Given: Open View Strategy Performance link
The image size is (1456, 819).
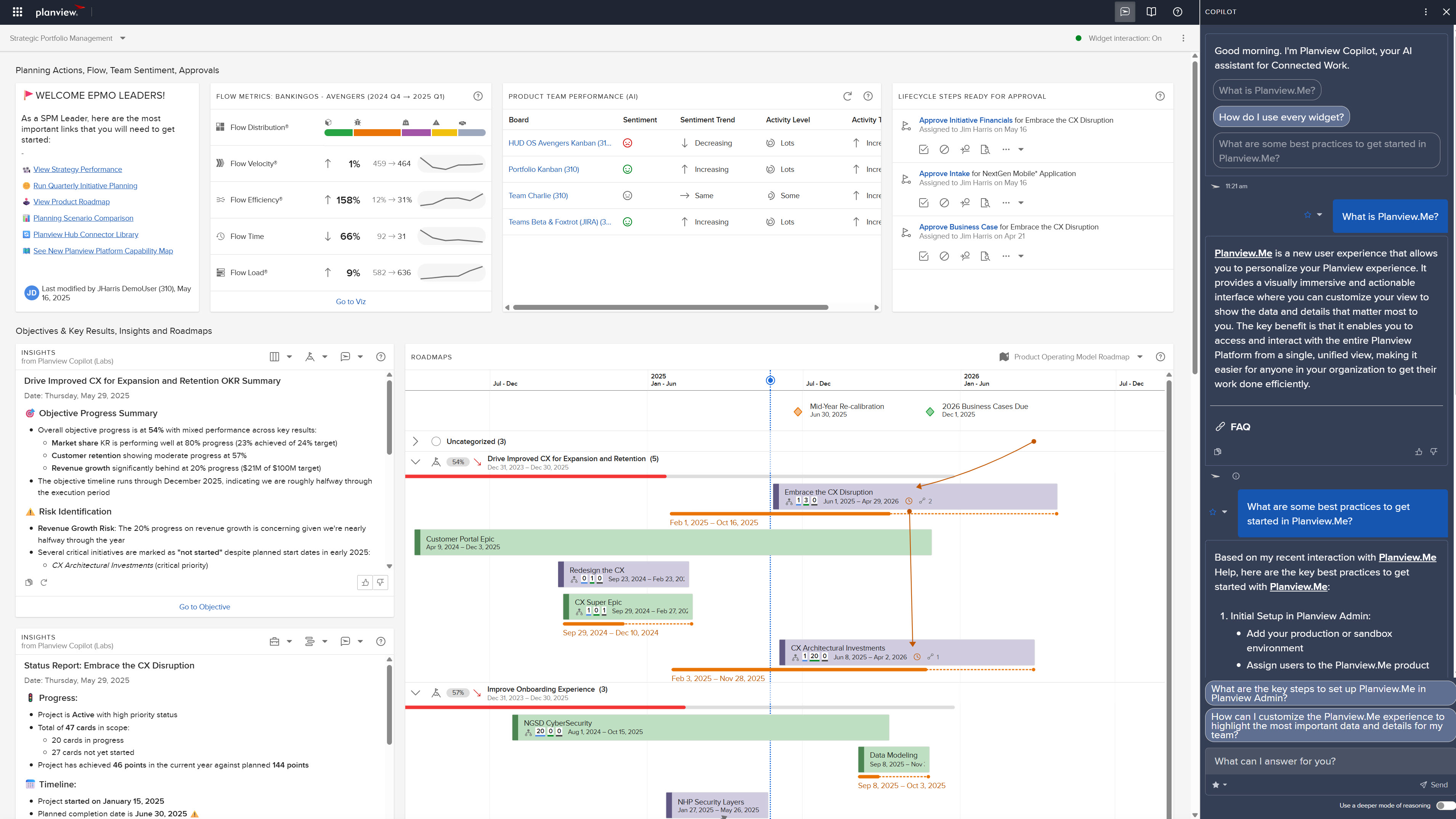Looking at the screenshot, I should tap(77, 169).
